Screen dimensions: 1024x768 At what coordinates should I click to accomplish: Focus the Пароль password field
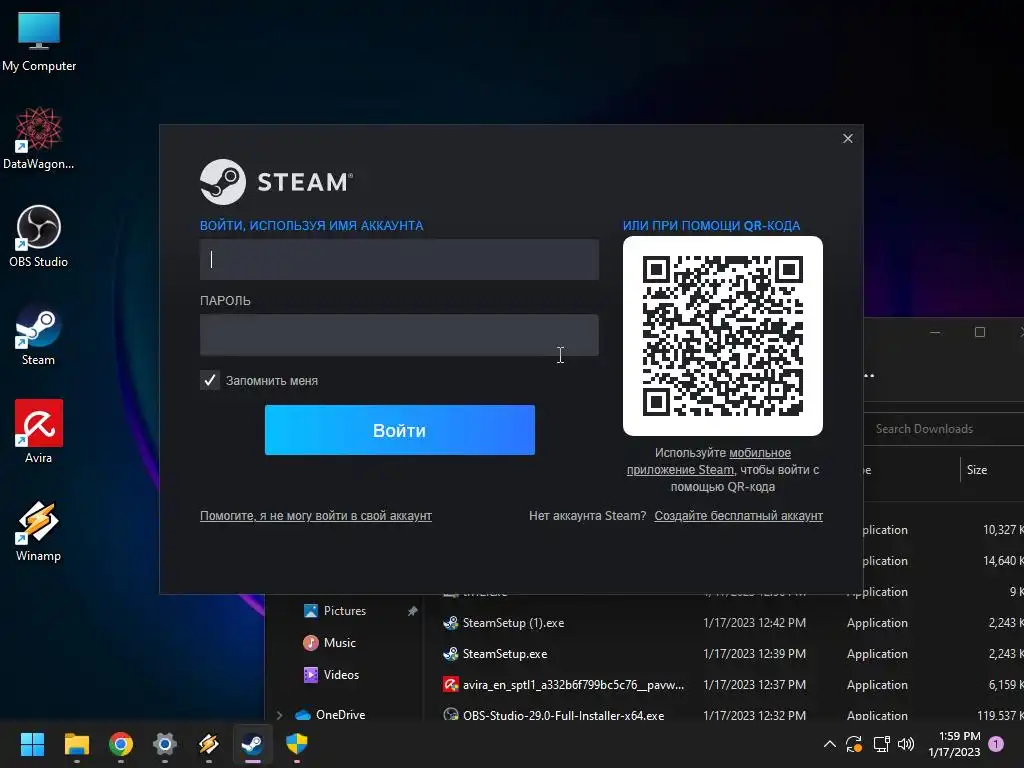tap(399, 335)
